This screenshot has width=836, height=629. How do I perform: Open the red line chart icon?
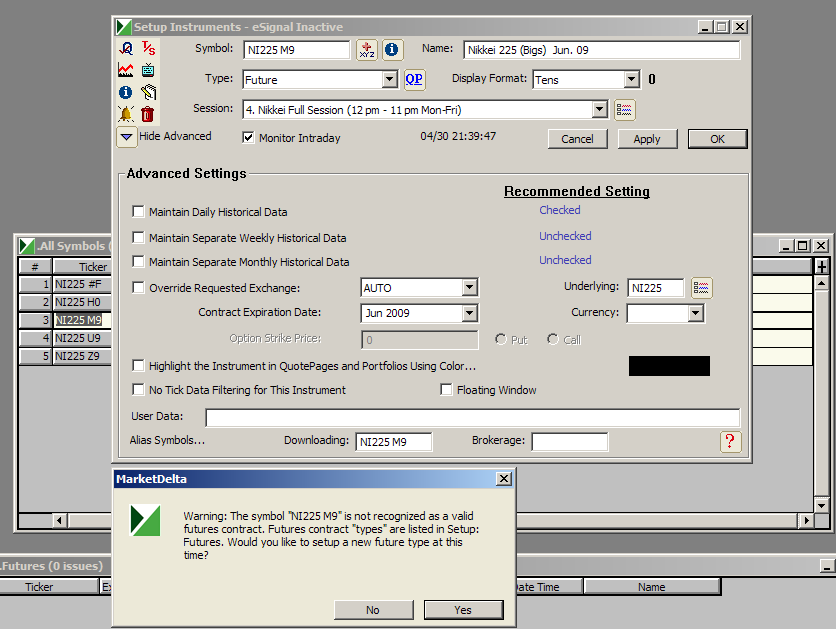126,70
